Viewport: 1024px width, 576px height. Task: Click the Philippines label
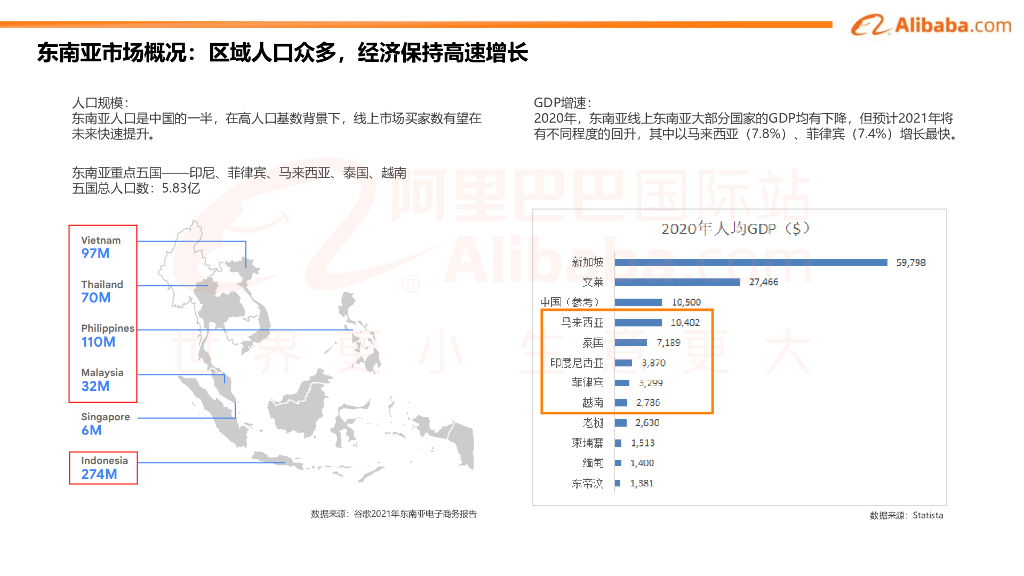[x=108, y=328]
